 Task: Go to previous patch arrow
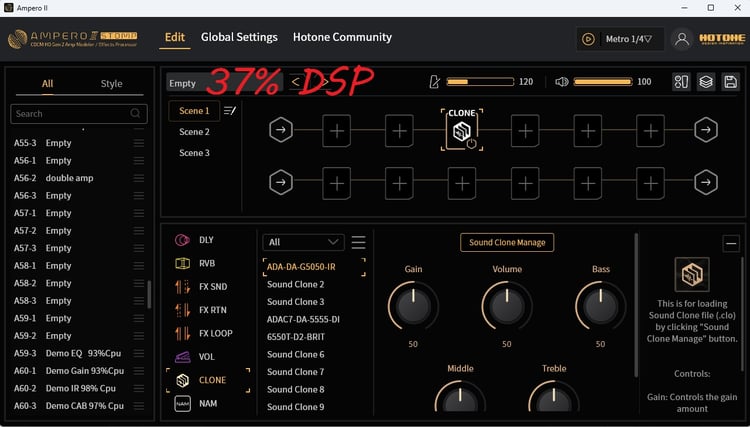point(296,82)
